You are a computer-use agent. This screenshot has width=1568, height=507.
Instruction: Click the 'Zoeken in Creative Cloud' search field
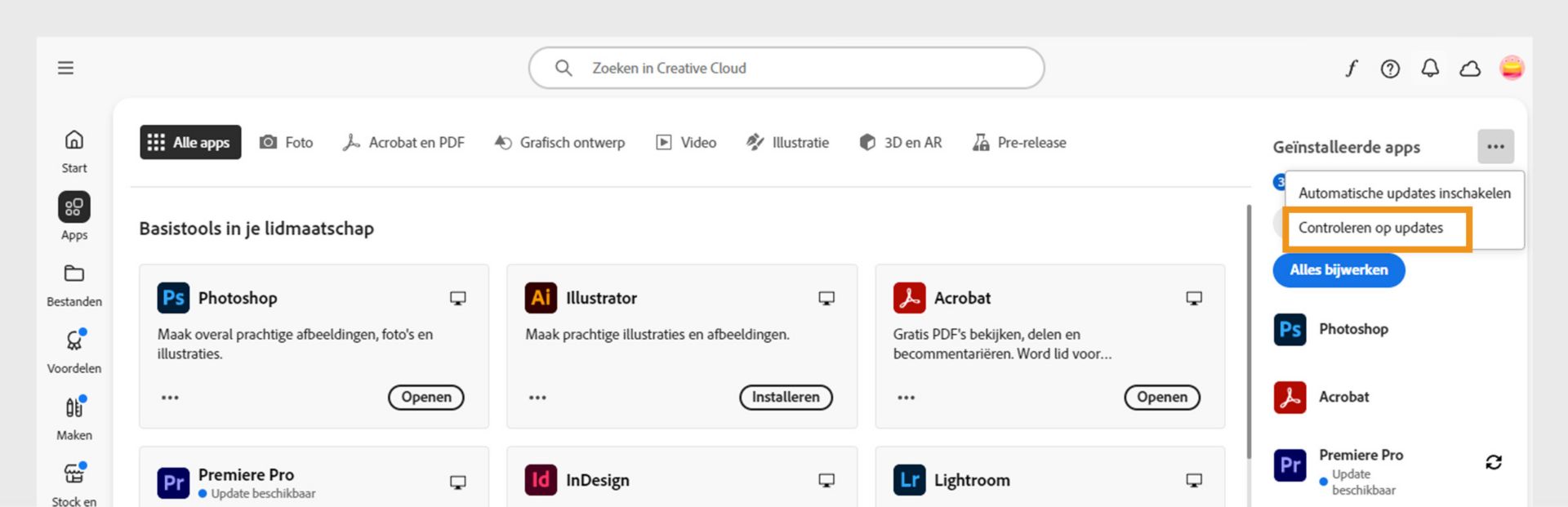pyautogui.click(x=786, y=69)
